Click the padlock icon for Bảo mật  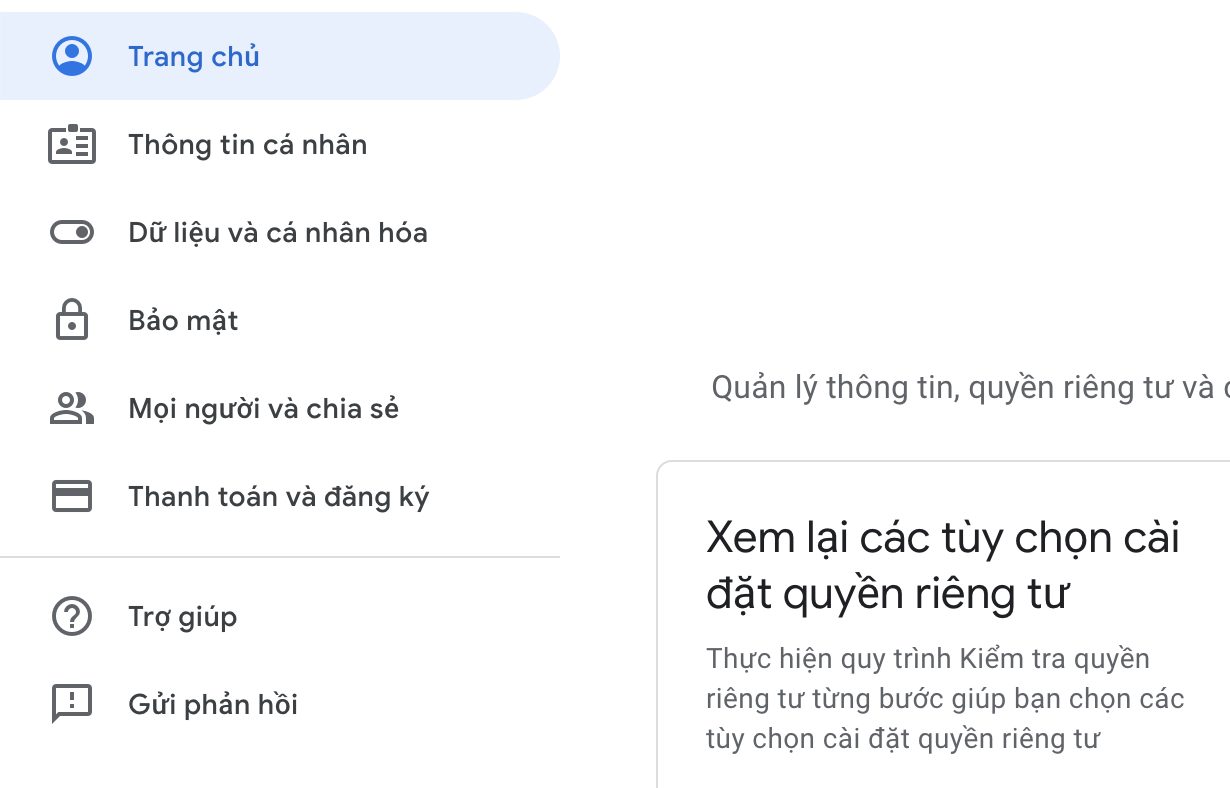(71, 320)
